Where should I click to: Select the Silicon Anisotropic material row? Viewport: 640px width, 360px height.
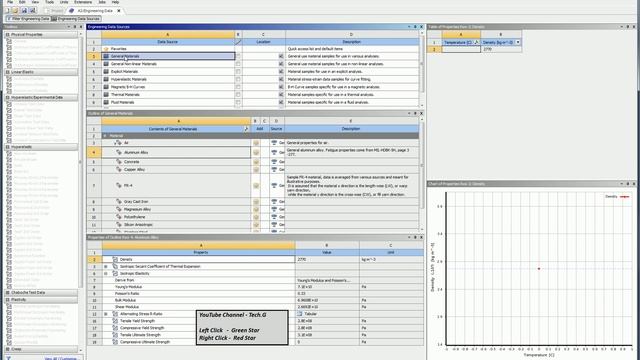(x=176, y=225)
